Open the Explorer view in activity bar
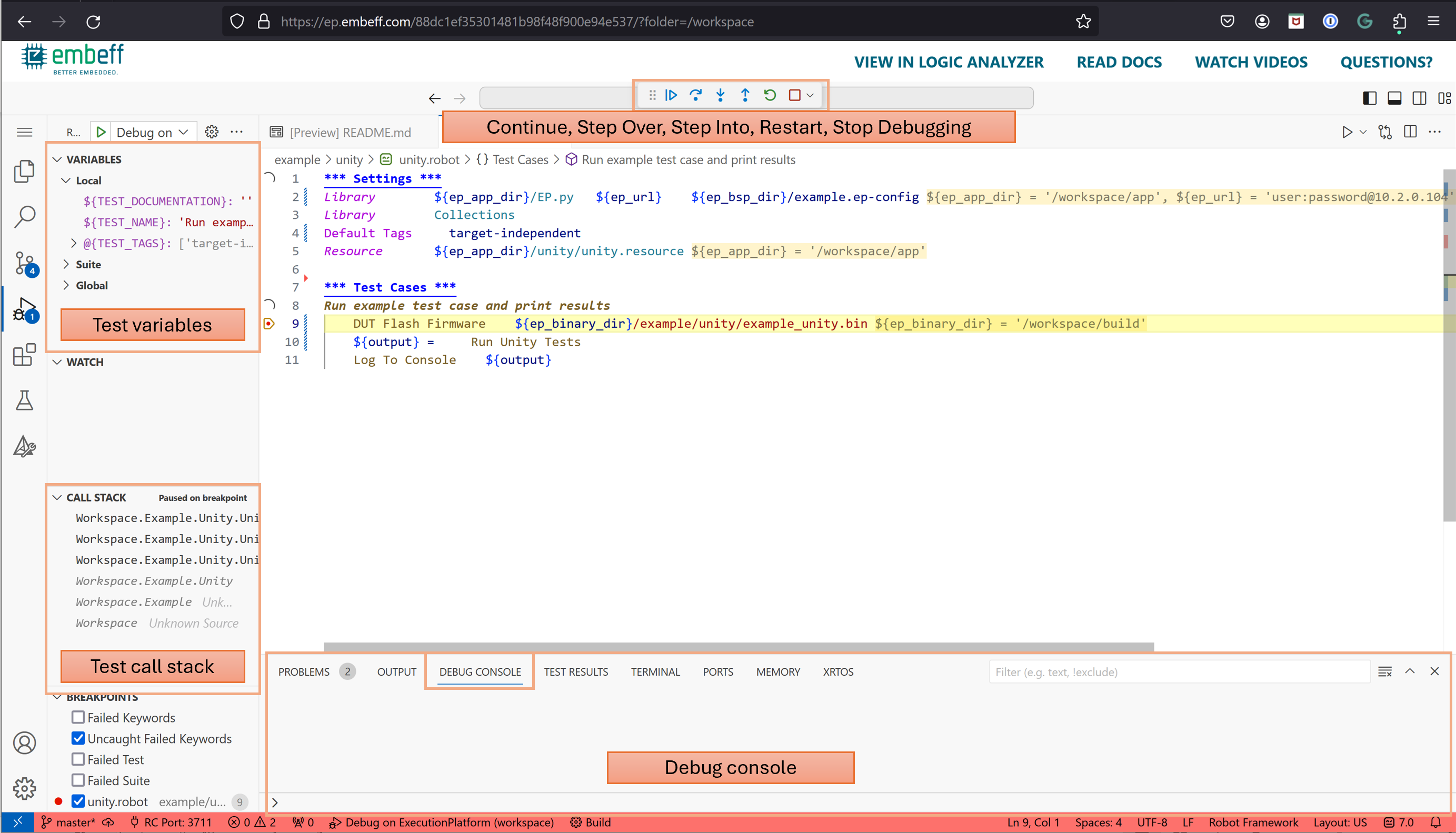The width and height of the screenshot is (1456, 833). click(x=24, y=171)
